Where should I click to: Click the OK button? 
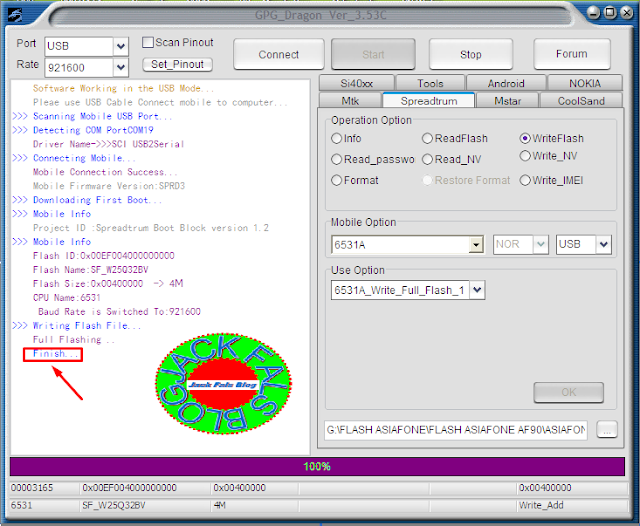pos(569,392)
